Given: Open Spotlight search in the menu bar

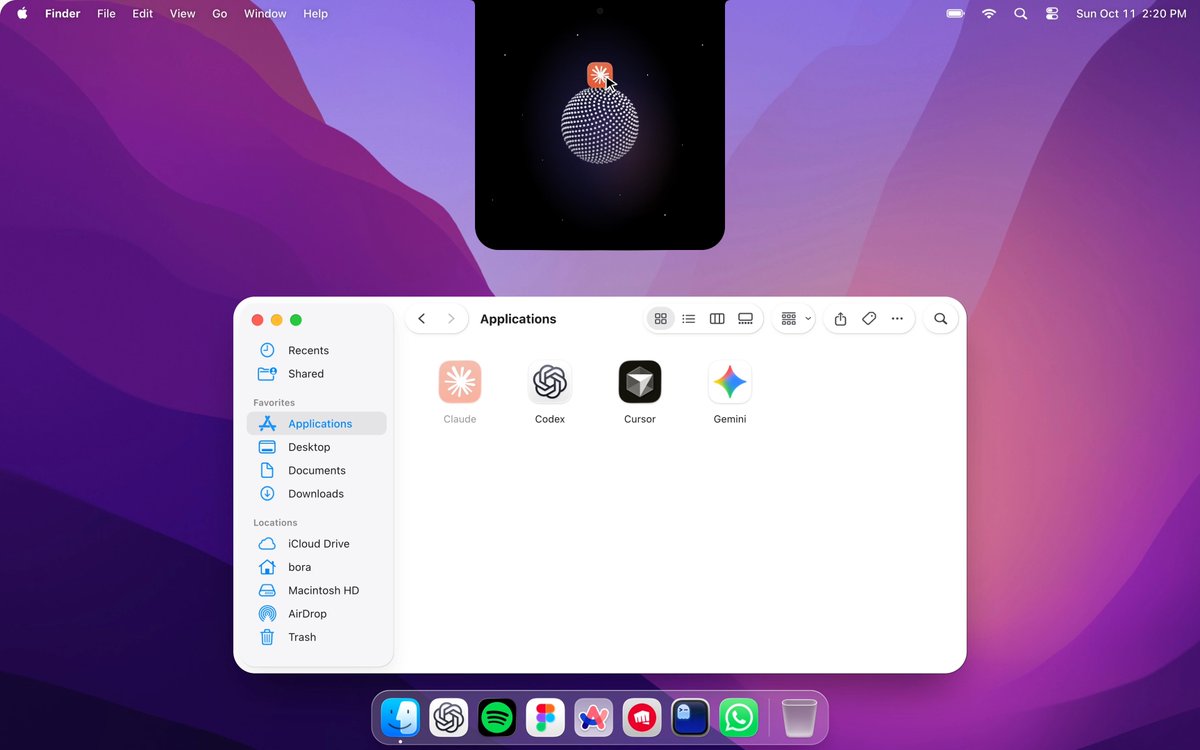Looking at the screenshot, I should tap(1020, 14).
